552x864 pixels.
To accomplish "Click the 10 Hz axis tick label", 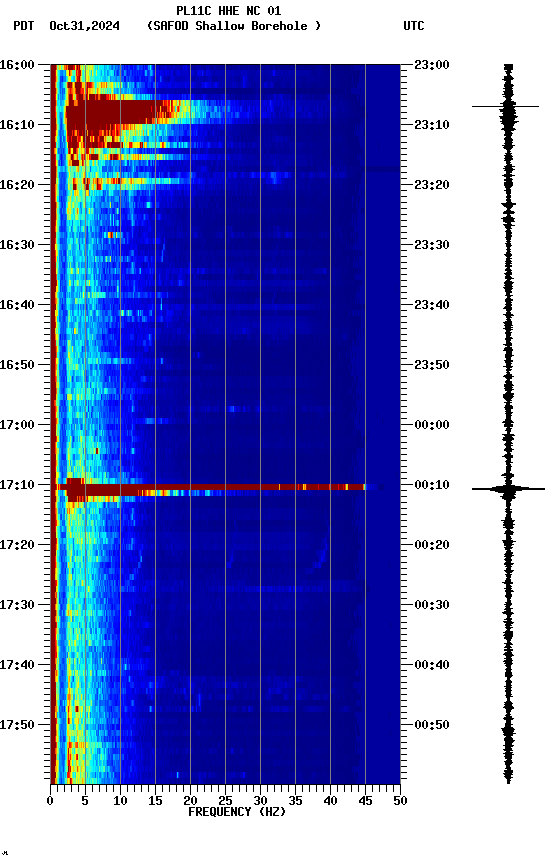I will click(120, 801).
